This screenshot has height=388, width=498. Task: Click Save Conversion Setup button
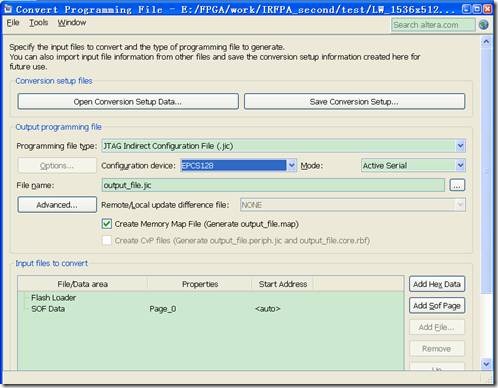[x=354, y=101]
